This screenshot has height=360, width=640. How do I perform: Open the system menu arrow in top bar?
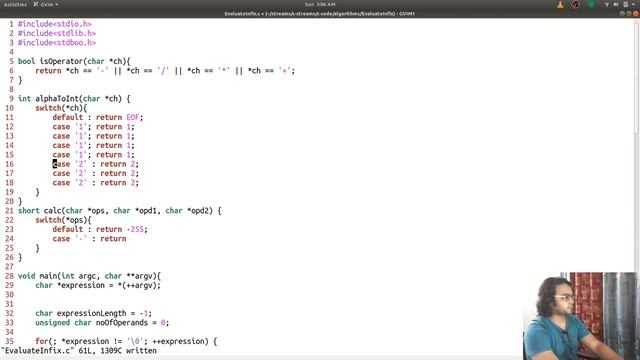633,4
